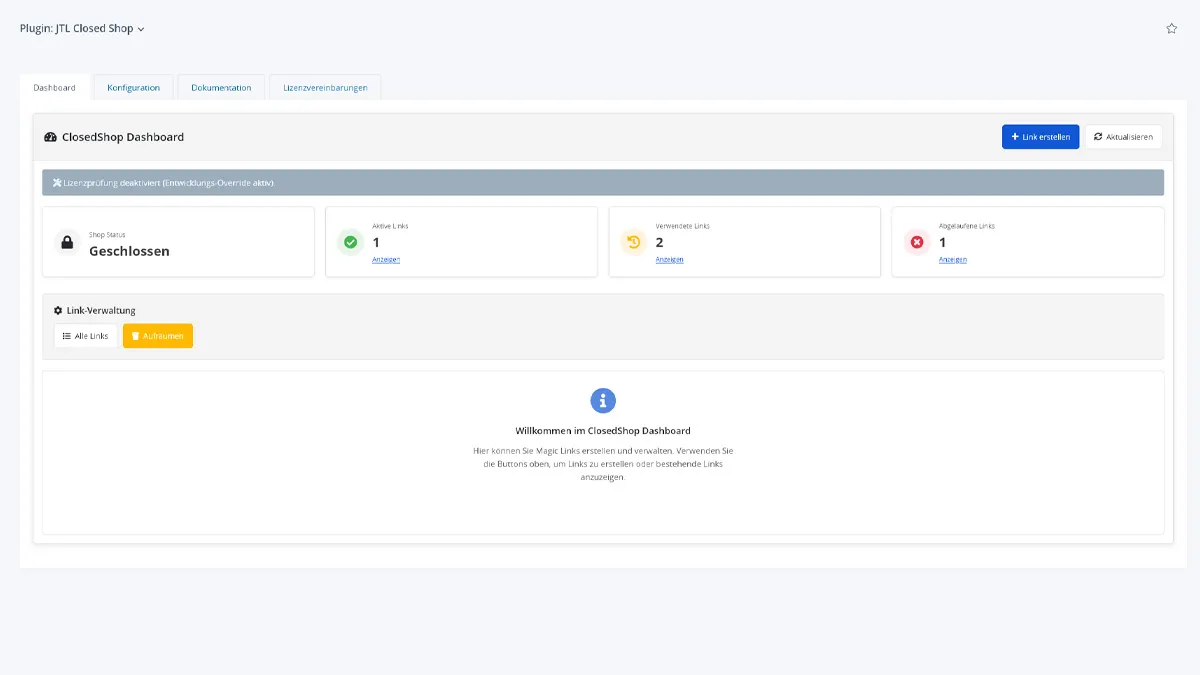Click the yellow history icon for Verwendete Links
The height and width of the screenshot is (675, 1200).
pos(633,242)
